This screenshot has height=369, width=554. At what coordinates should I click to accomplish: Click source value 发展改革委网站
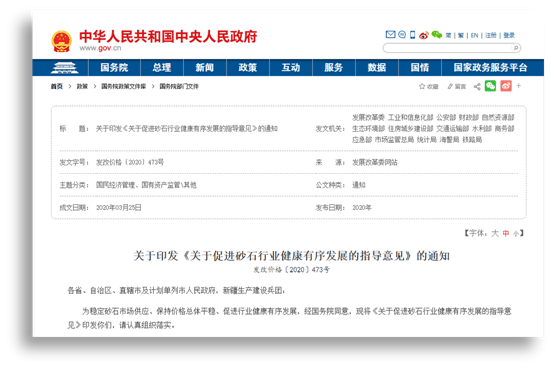[x=375, y=162]
